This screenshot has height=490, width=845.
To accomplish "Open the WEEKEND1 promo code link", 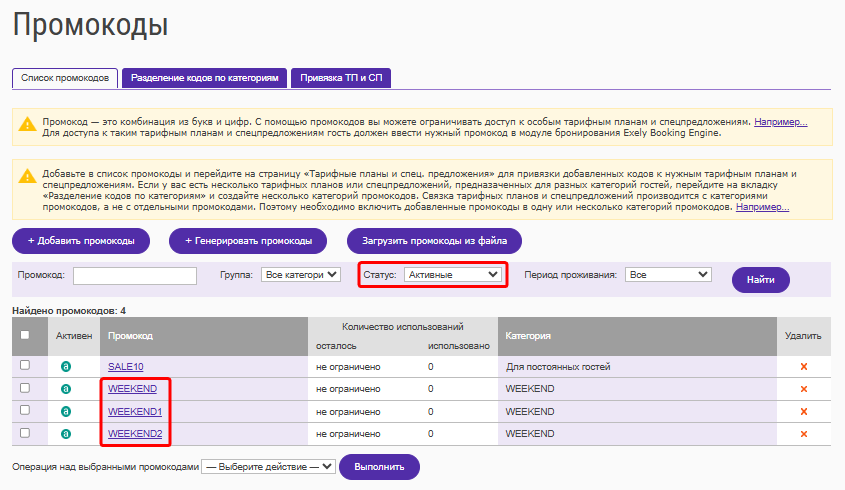I will pos(135,412).
